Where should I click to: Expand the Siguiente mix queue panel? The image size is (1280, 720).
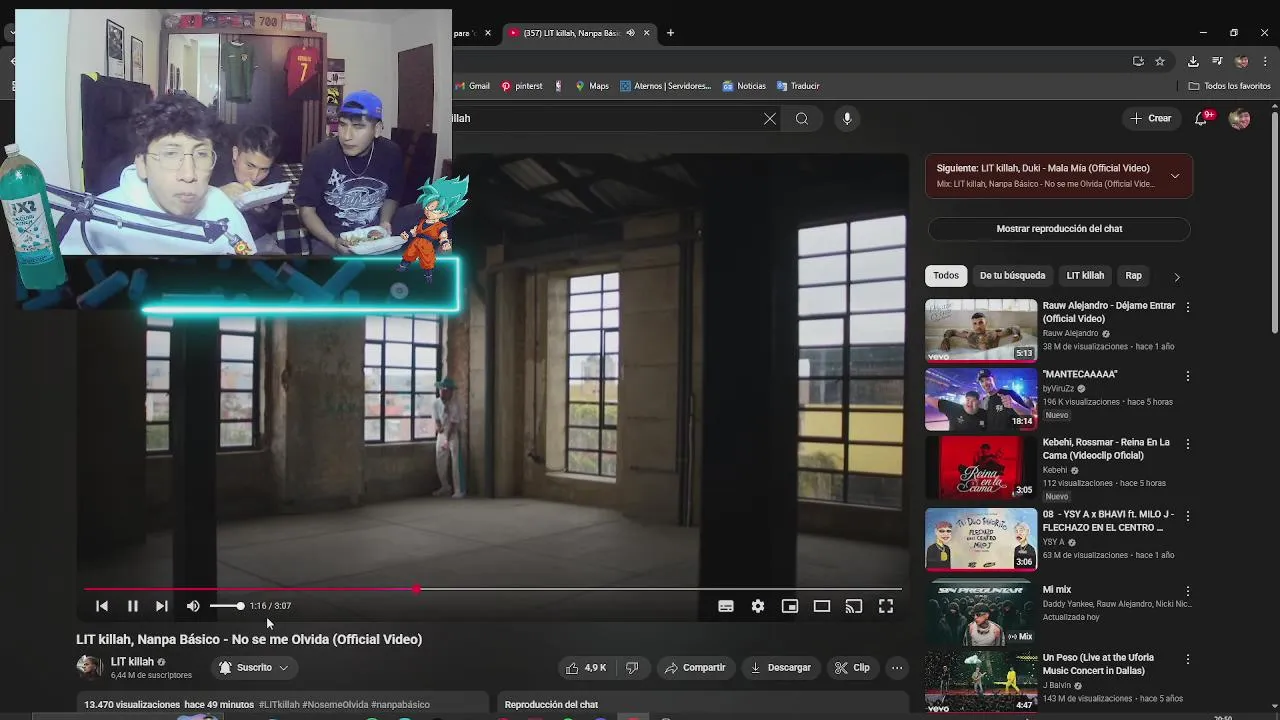[1175, 176]
